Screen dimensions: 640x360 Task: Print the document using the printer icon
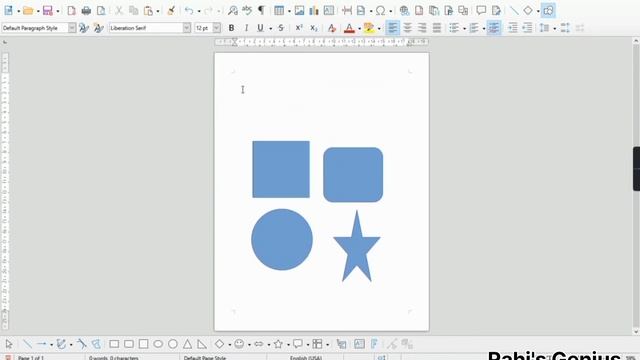click(86, 11)
